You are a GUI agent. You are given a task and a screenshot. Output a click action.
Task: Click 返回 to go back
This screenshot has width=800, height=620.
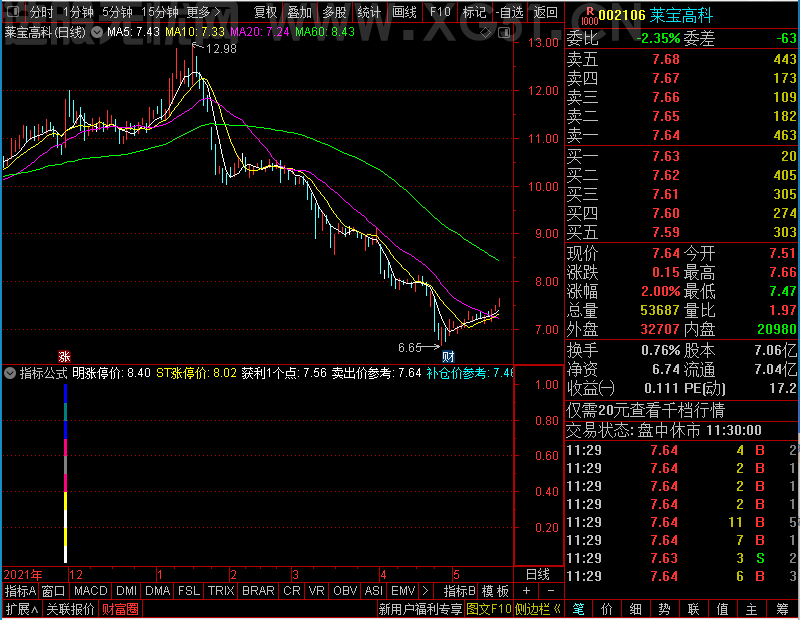545,12
